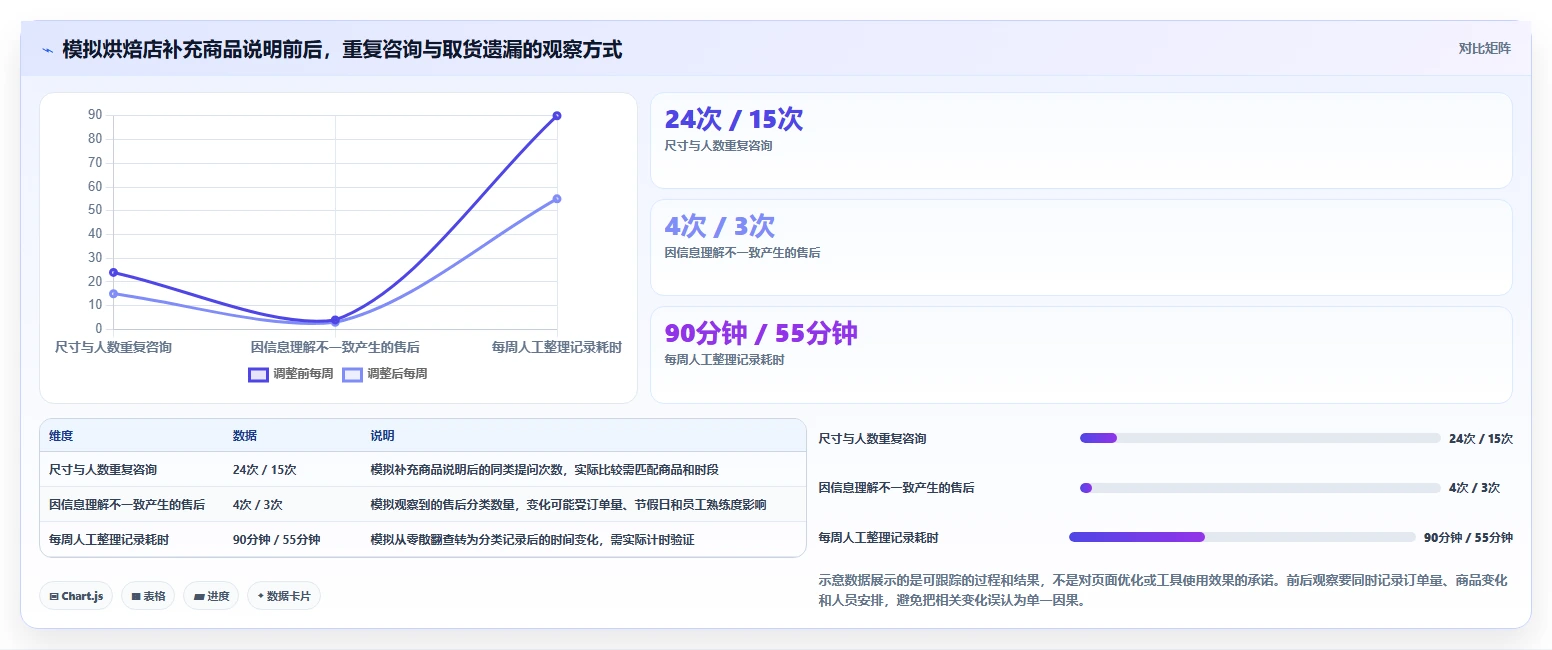This screenshot has height=650, width=1552.
Task: Click the dark line point at 90
Action: click(x=557, y=116)
